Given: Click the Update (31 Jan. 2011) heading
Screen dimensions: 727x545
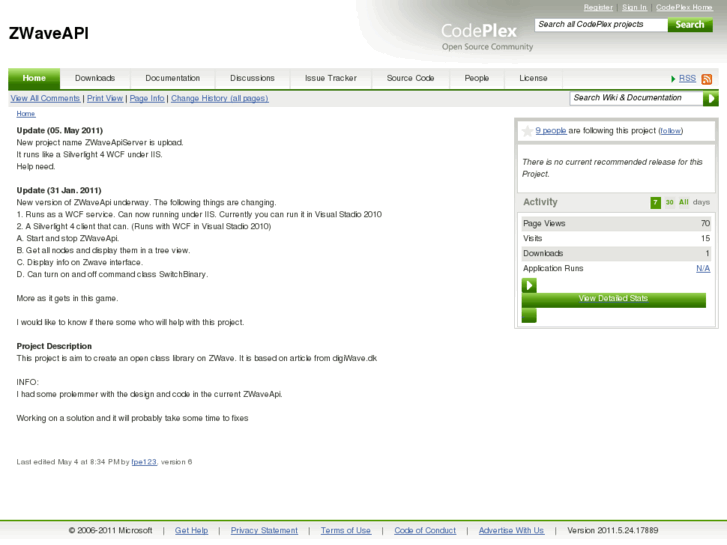Looking at the screenshot, I should (59, 191).
